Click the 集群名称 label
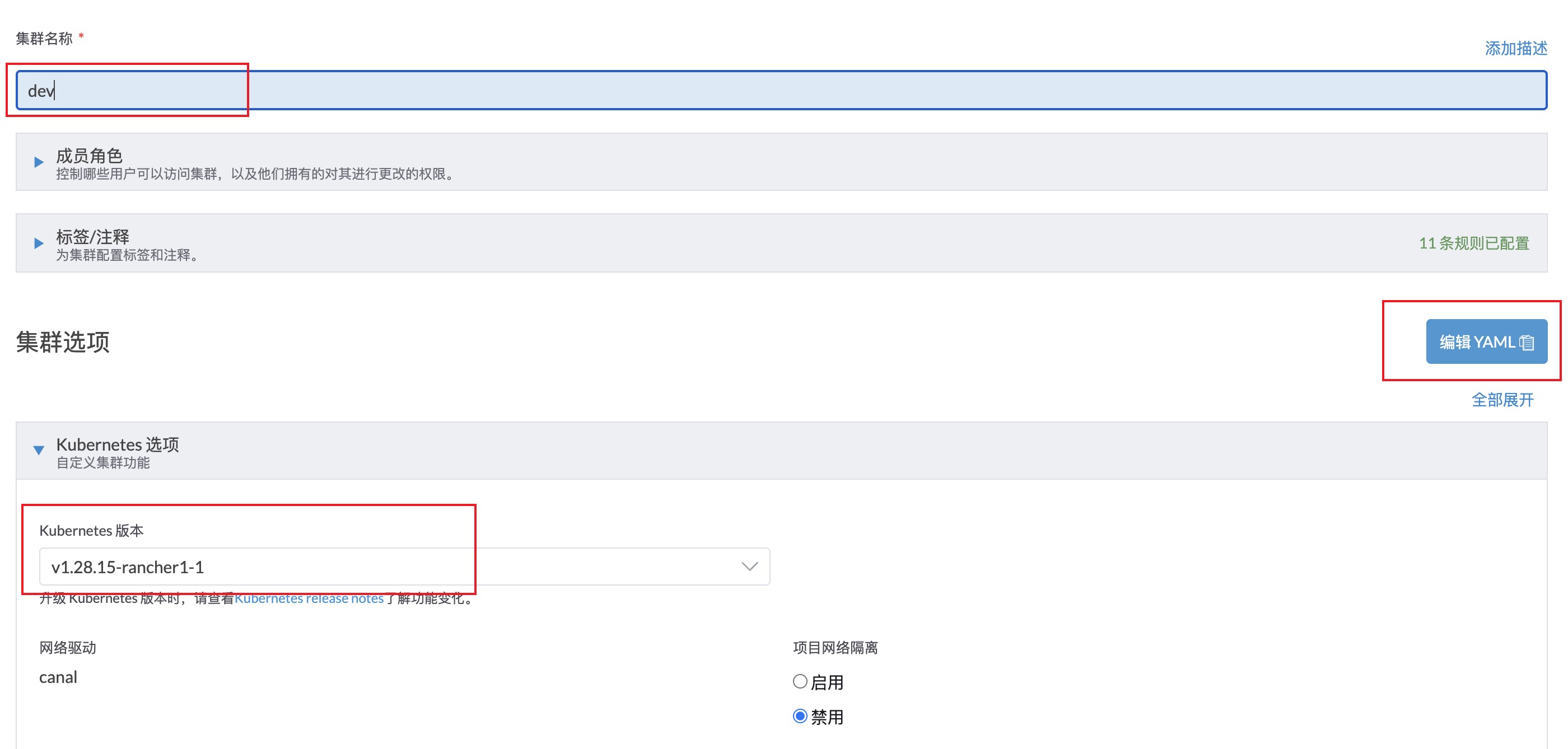Image resolution: width=1568 pixels, height=749 pixels. click(x=44, y=38)
